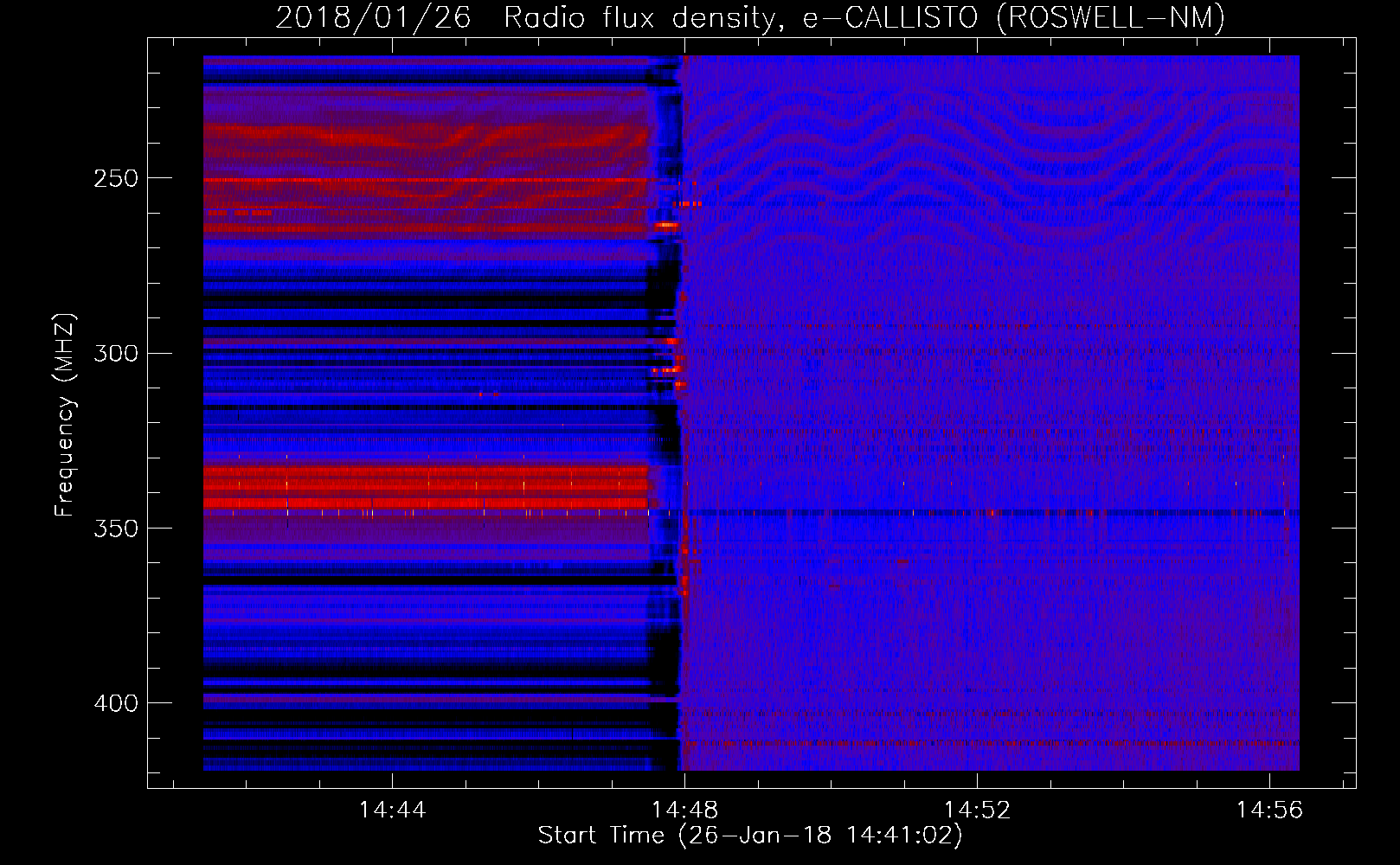Screen dimensions: 1400x865
Task: Click the 250 frequency tick label
Action: (116, 179)
